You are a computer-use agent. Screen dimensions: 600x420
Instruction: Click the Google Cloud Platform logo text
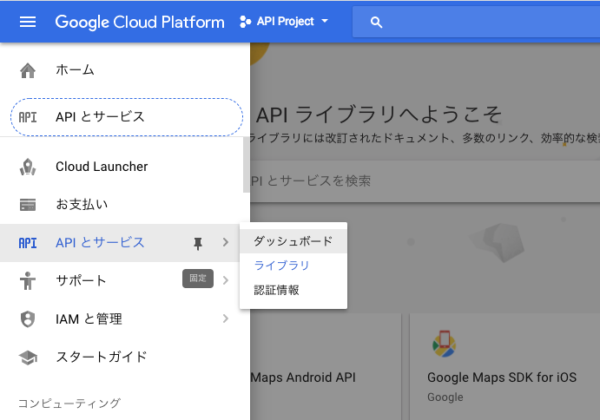point(140,22)
